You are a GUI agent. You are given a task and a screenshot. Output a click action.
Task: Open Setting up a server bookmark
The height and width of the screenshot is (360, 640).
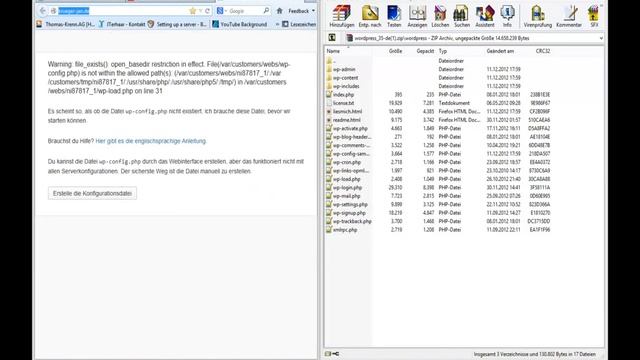177,24
